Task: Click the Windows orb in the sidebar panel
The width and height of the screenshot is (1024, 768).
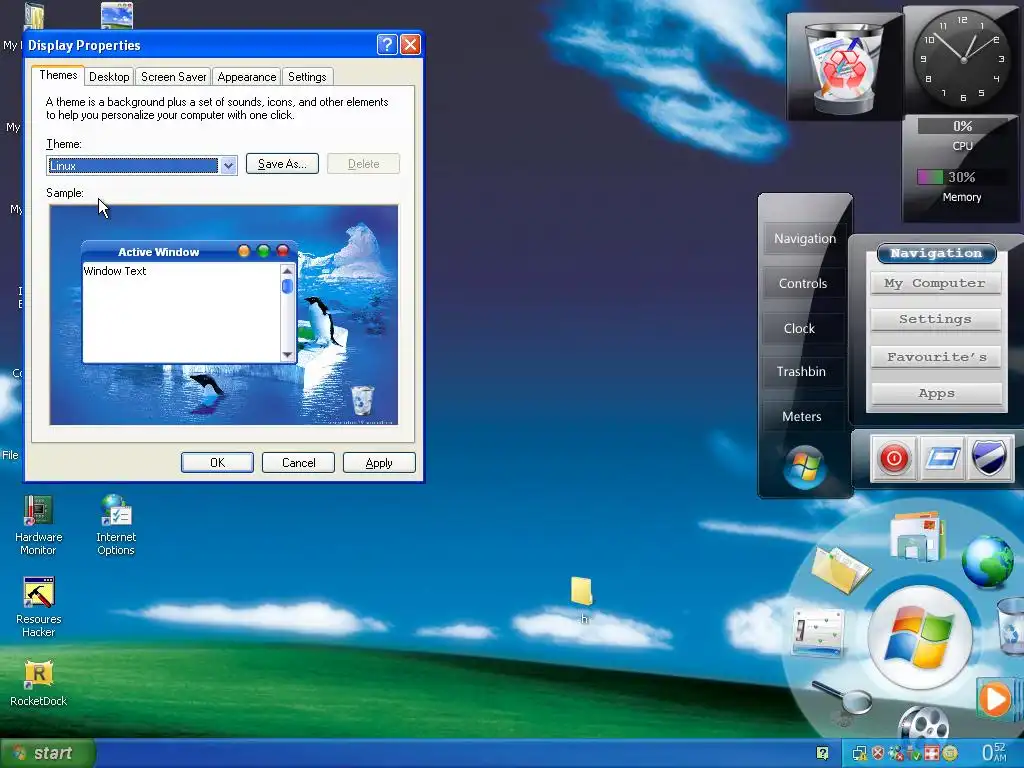Action: (x=805, y=467)
